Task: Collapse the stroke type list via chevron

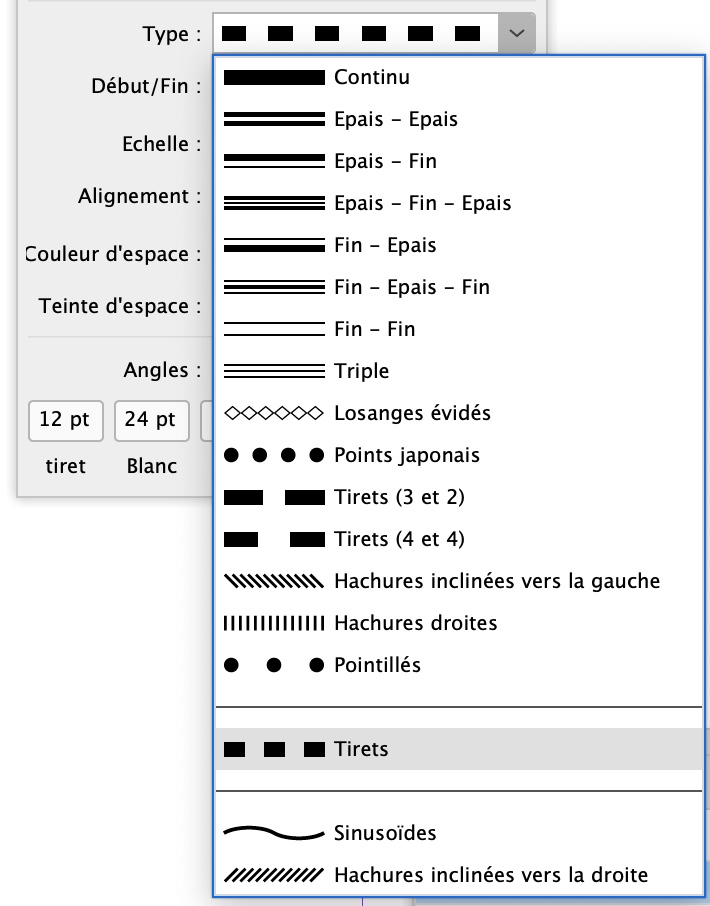Action: (x=516, y=33)
